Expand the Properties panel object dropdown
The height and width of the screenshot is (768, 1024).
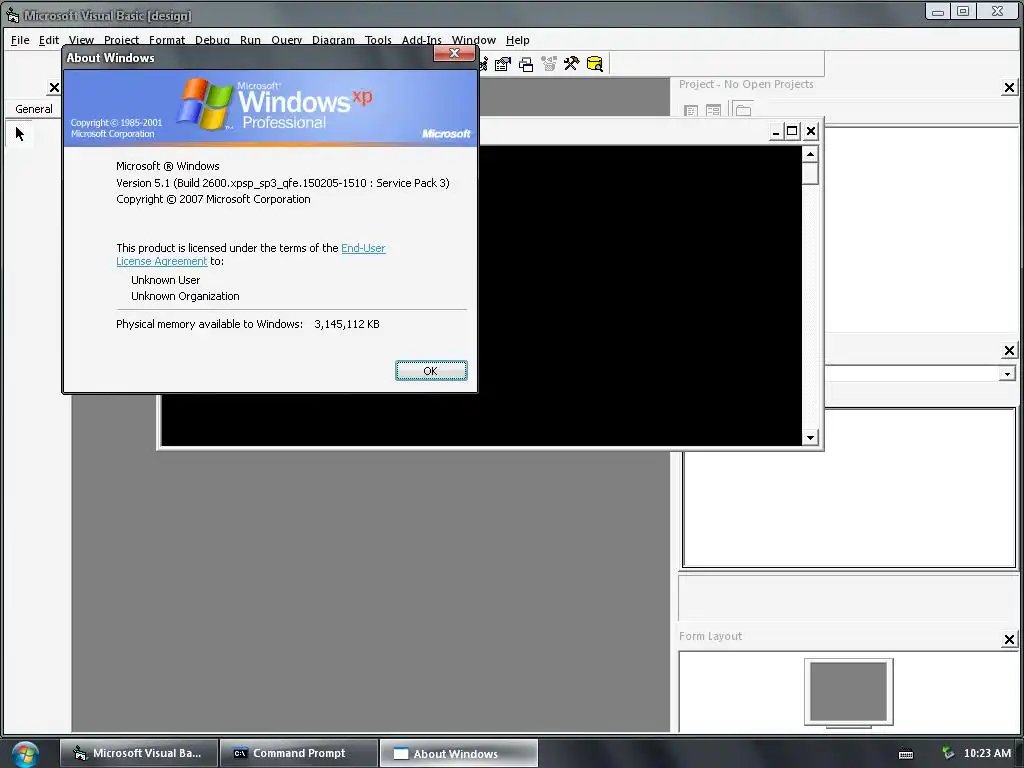[x=1007, y=374]
